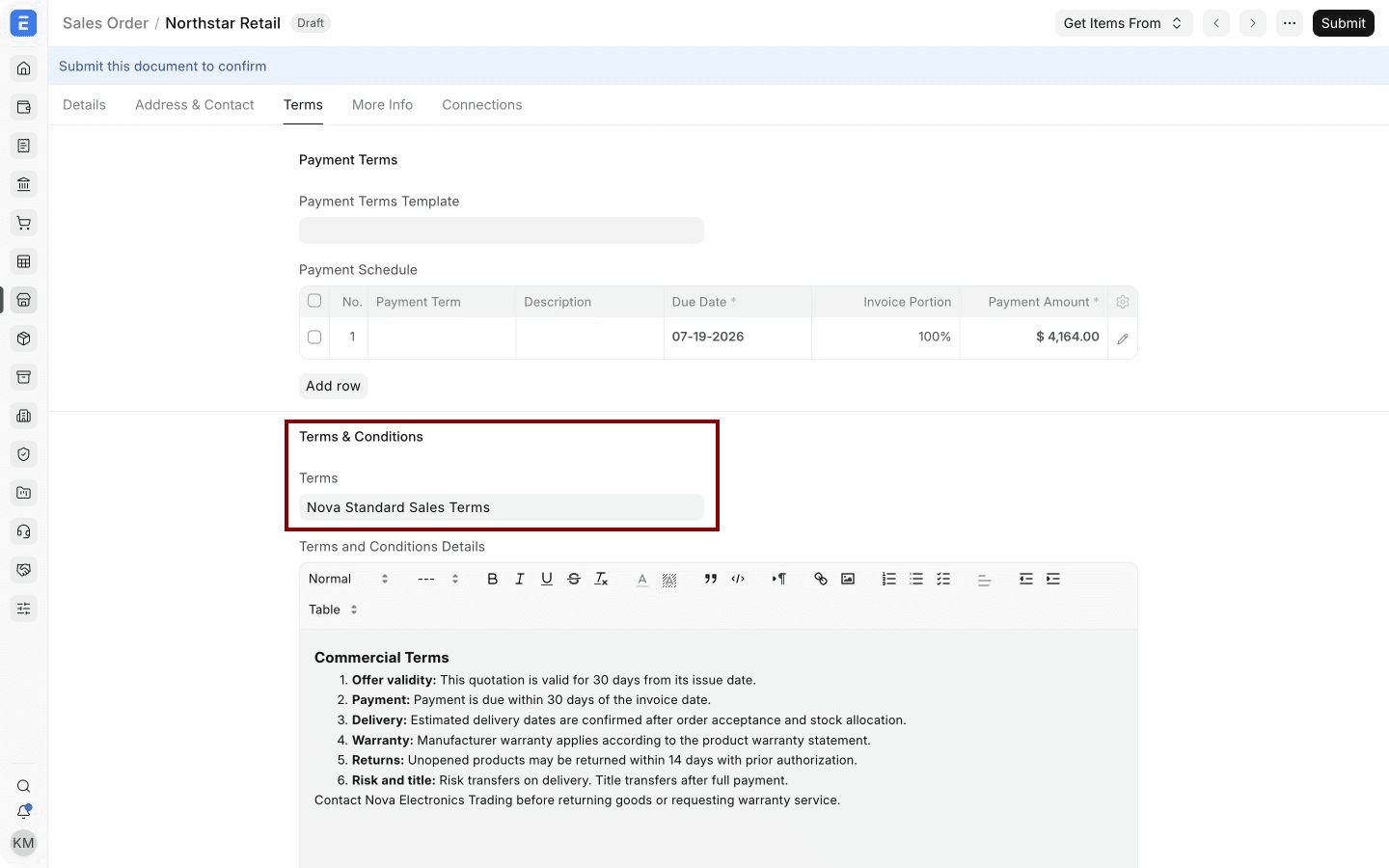Open the Home icon in the sidebar

[24, 68]
